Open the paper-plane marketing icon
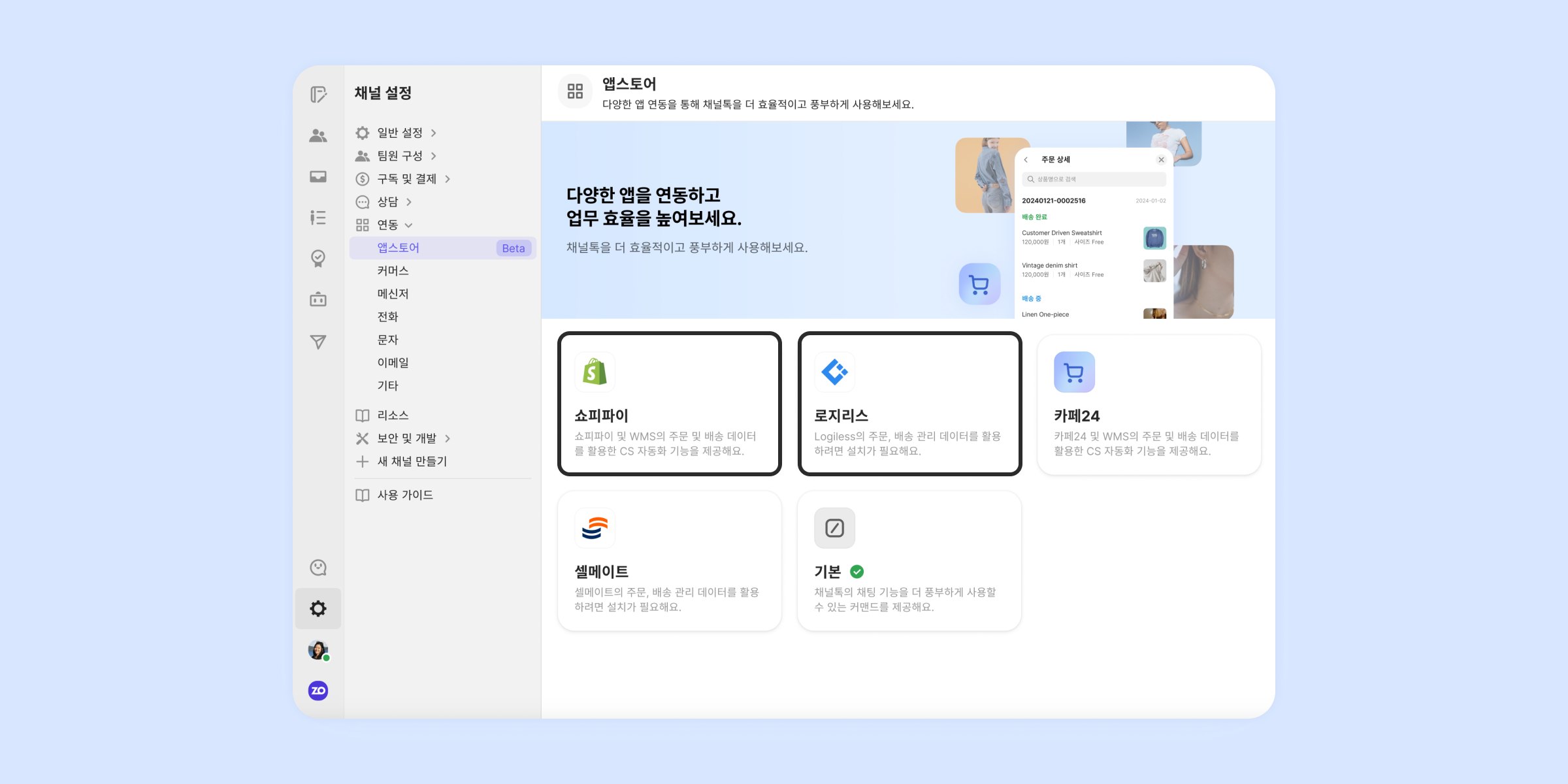 click(318, 342)
